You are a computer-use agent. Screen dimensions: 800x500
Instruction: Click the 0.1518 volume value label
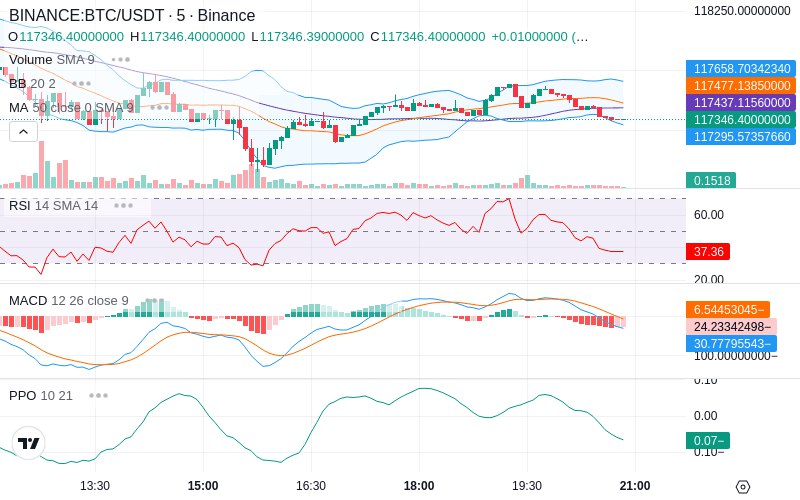(711, 180)
